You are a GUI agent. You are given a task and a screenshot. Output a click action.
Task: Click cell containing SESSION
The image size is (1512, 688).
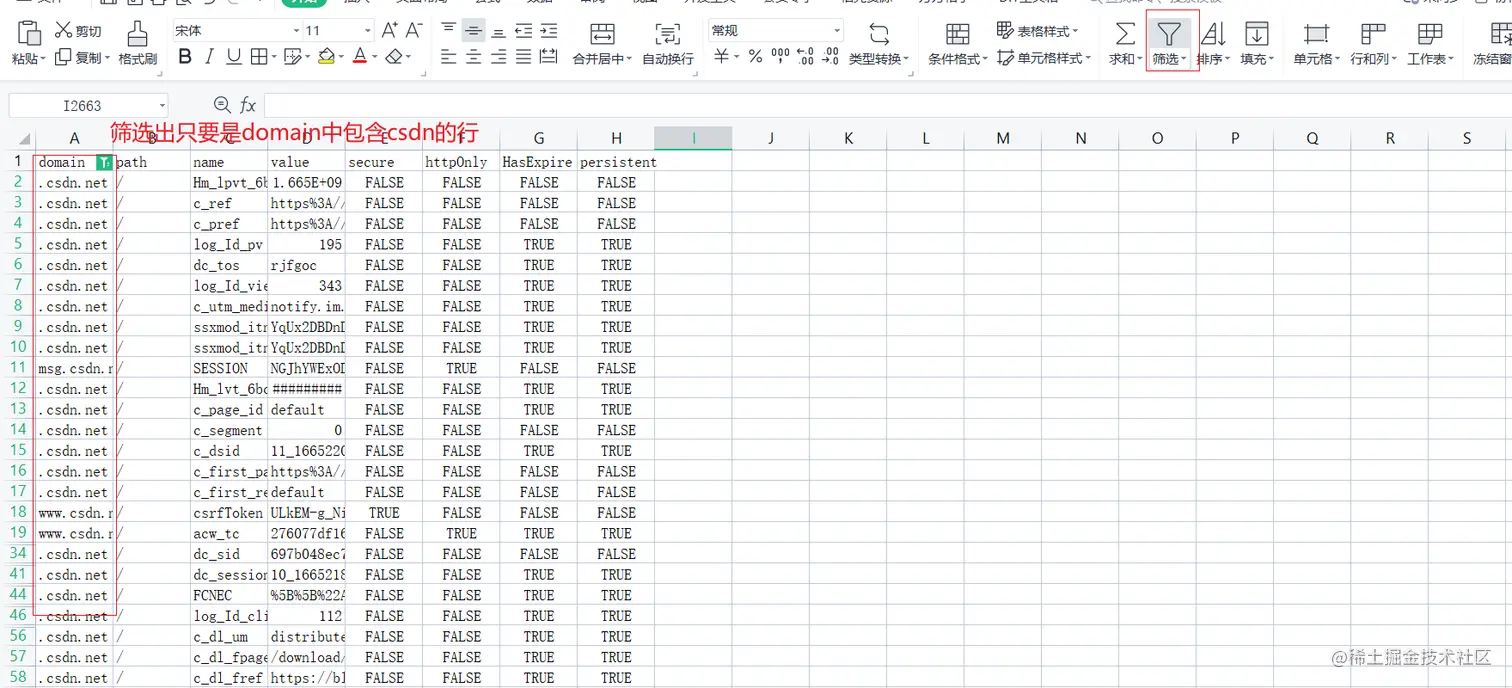click(x=229, y=368)
